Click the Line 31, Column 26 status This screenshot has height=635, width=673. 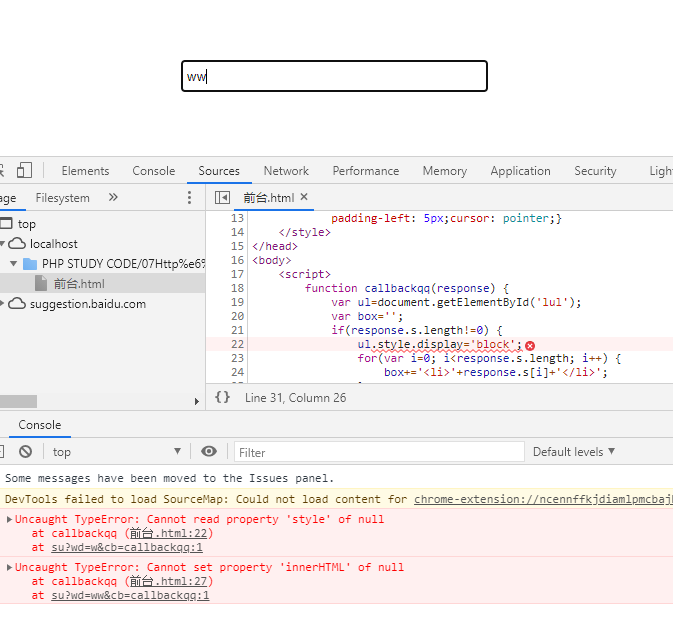(295, 398)
